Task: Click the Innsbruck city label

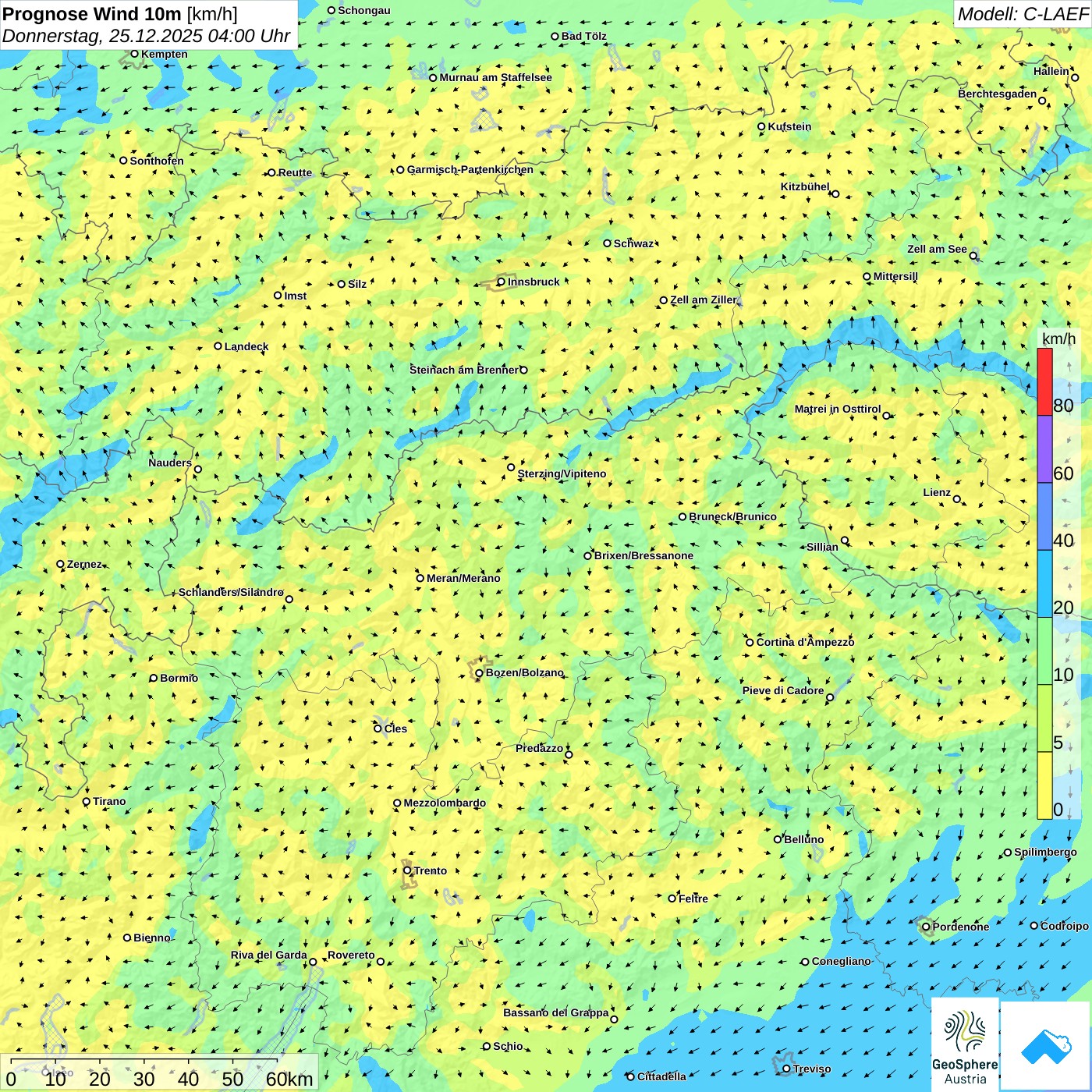Action: click(534, 282)
